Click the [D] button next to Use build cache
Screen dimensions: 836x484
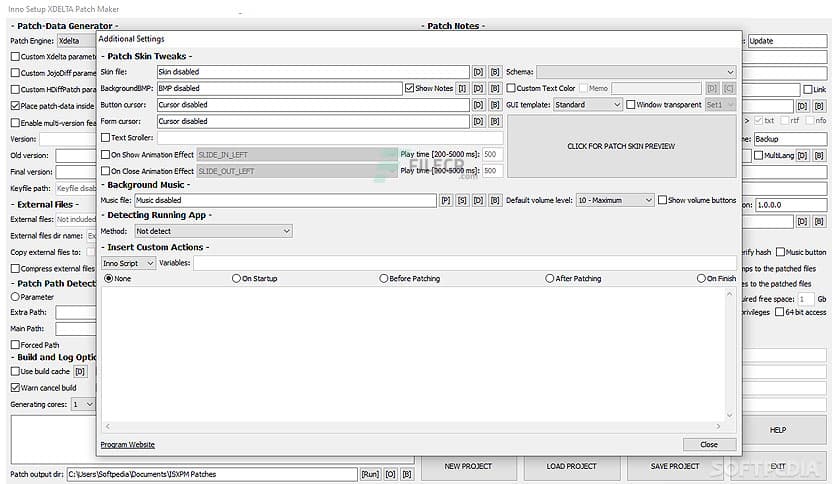coord(79,372)
